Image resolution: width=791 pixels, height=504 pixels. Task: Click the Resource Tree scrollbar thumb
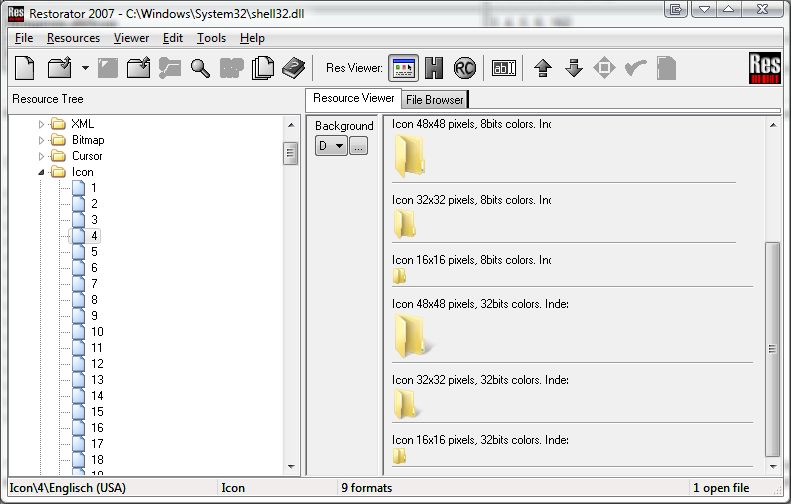pos(290,153)
